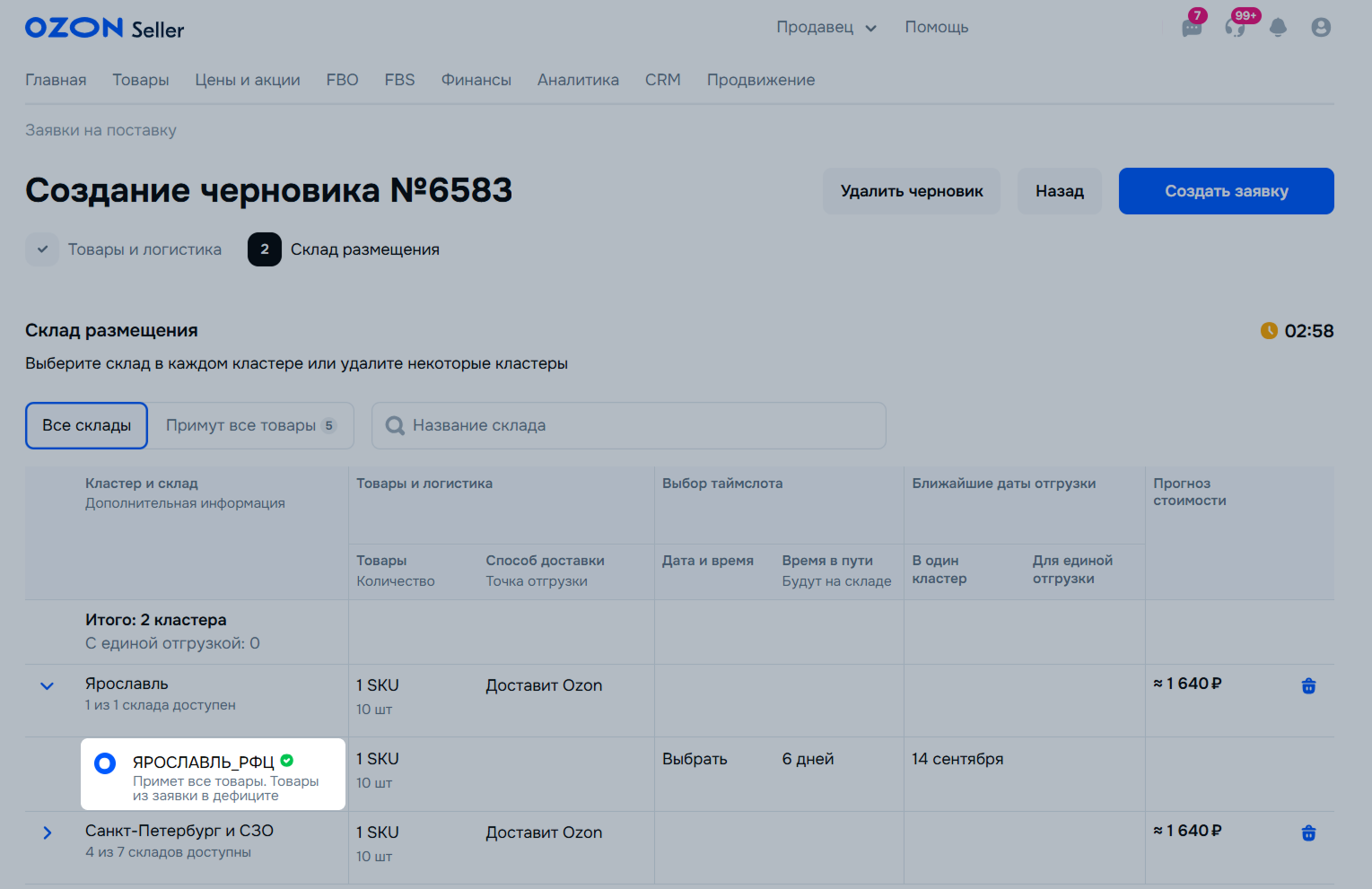Open the chat messages icon with badge 7
Screen dimensions: 1372x889
tap(1192, 28)
